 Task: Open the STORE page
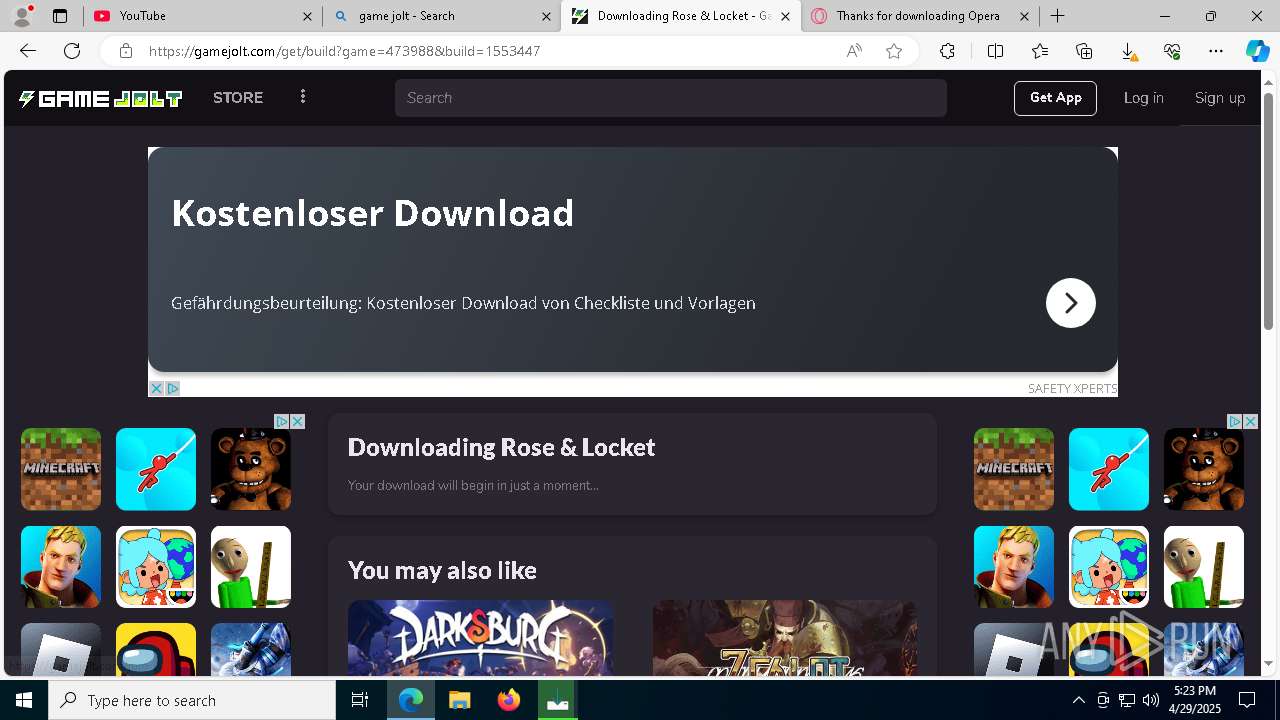point(238,98)
